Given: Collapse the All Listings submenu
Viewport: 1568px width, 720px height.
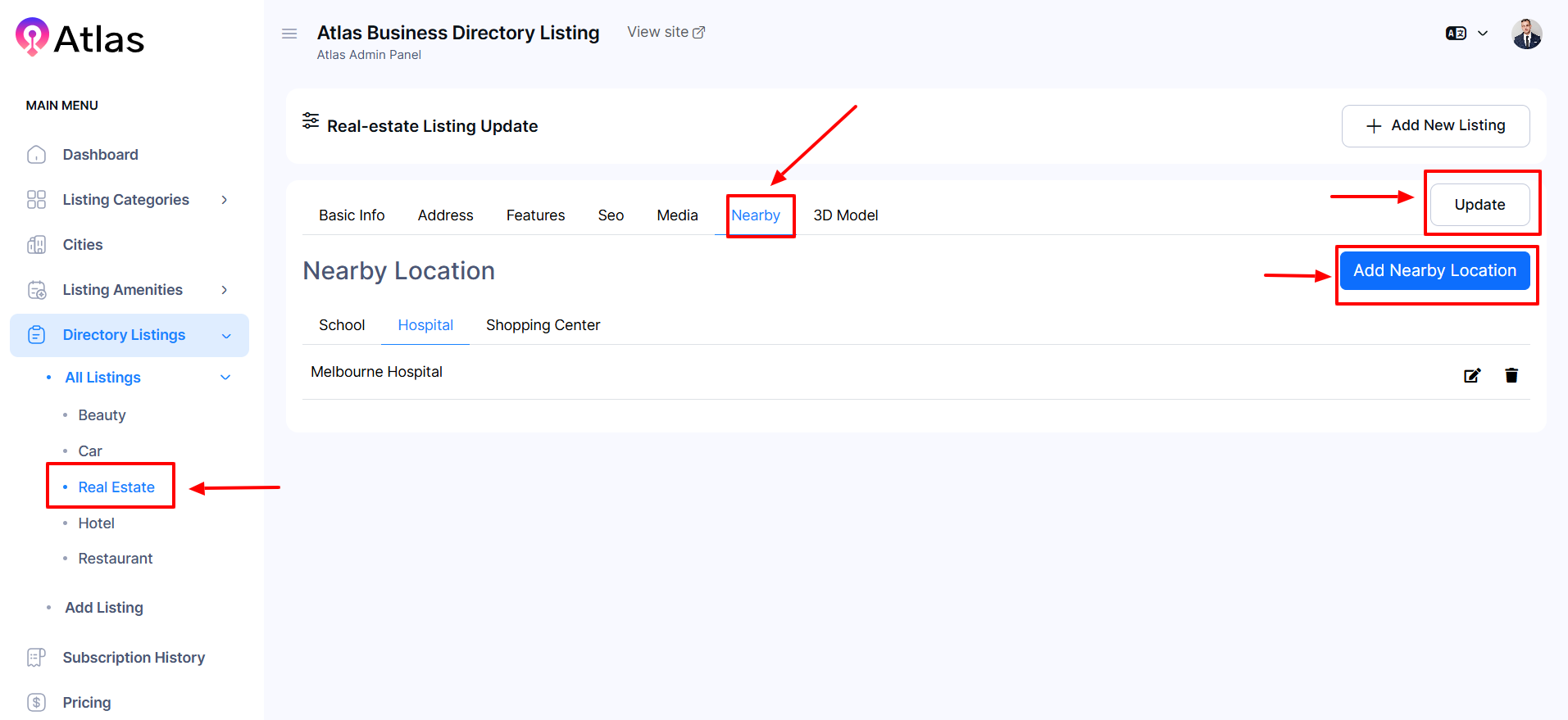Looking at the screenshot, I should [225, 378].
